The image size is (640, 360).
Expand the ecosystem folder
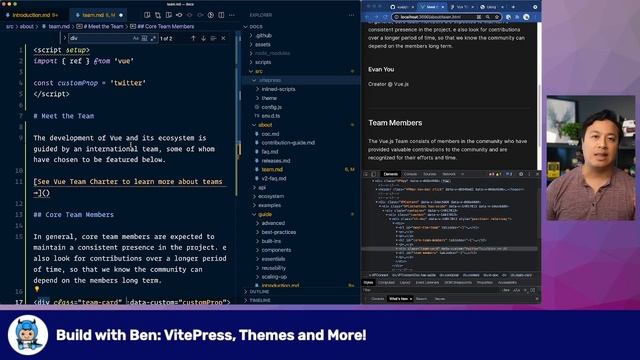(x=271, y=196)
